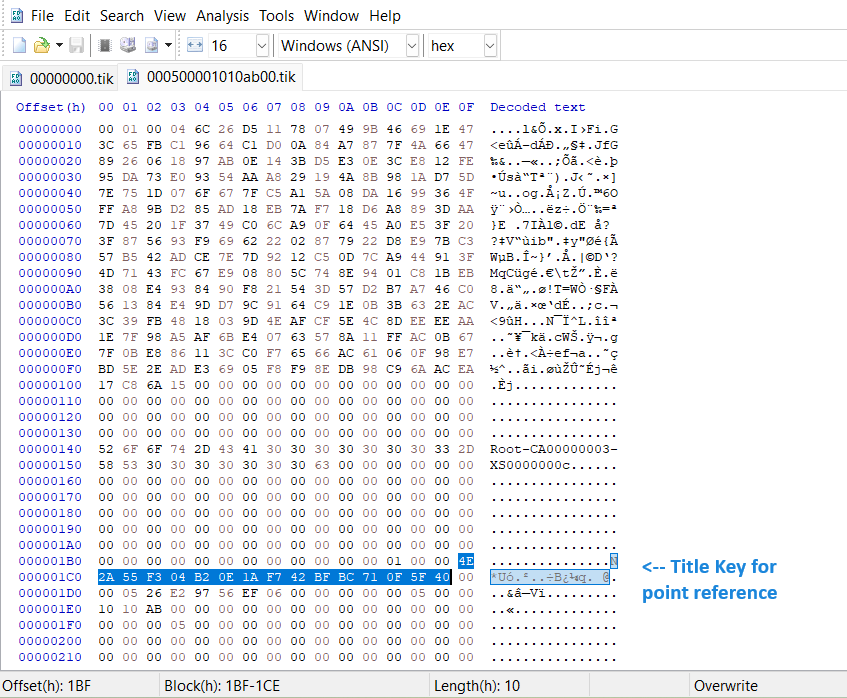Viewport: 847px width, 698px height.
Task: Click byte 6C in row 00000000
Action: coord(202,129)
